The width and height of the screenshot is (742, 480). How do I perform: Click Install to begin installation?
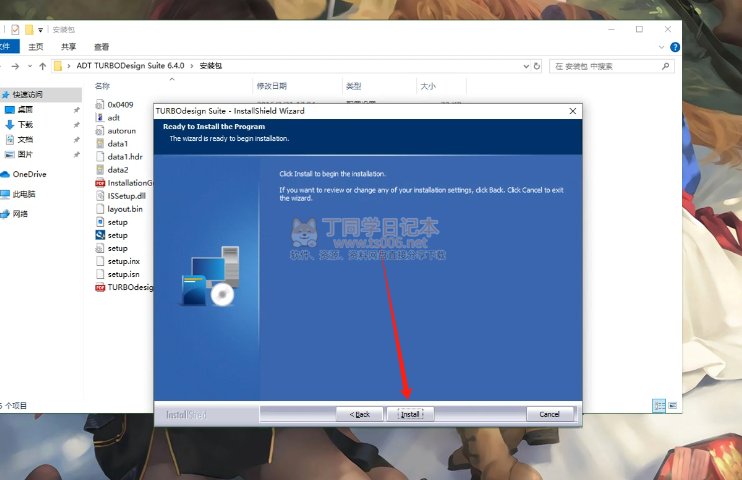[x=410, y=414]
